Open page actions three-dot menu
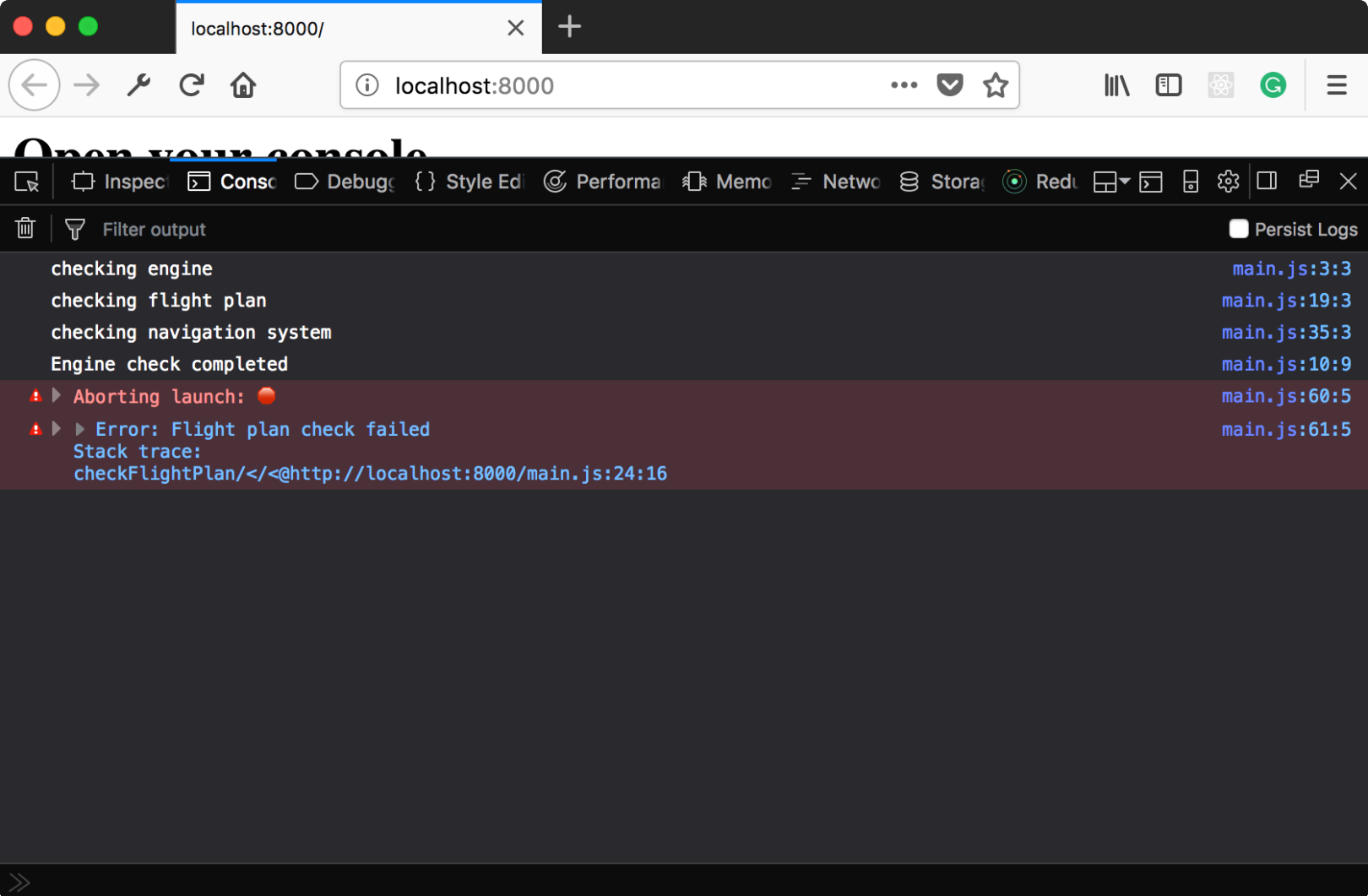This screenshot has height=896, width=1368. pyautogui.click(x=904, y=85)
